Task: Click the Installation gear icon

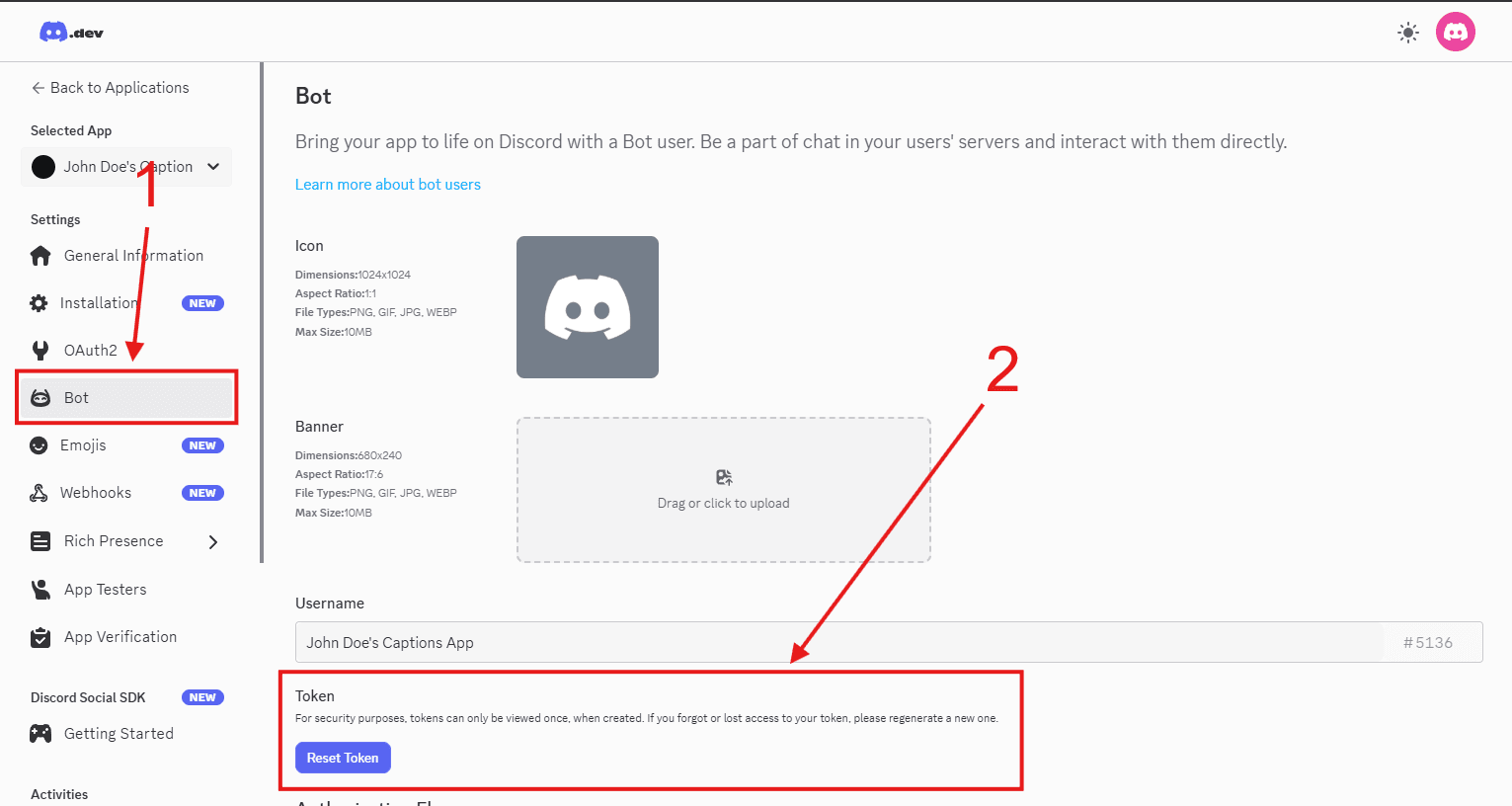Action: point(40,302)
